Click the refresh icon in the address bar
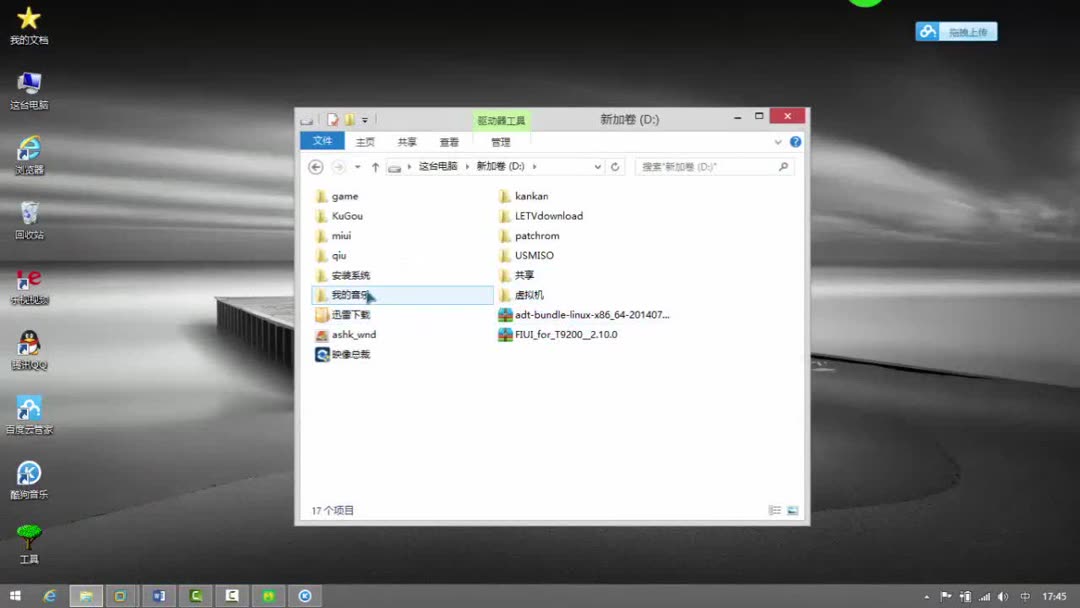1080x608 pixels. [614, 166]
